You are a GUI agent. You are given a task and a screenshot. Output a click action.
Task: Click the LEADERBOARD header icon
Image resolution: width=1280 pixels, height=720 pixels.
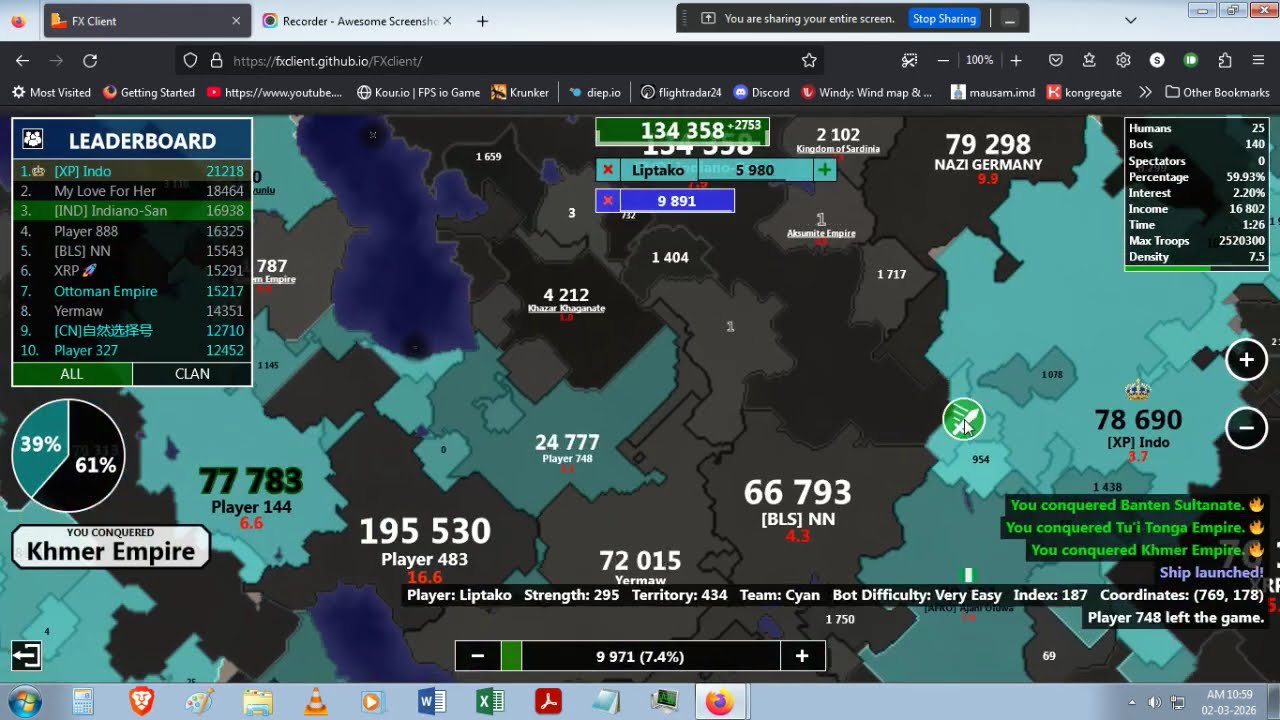33,139
